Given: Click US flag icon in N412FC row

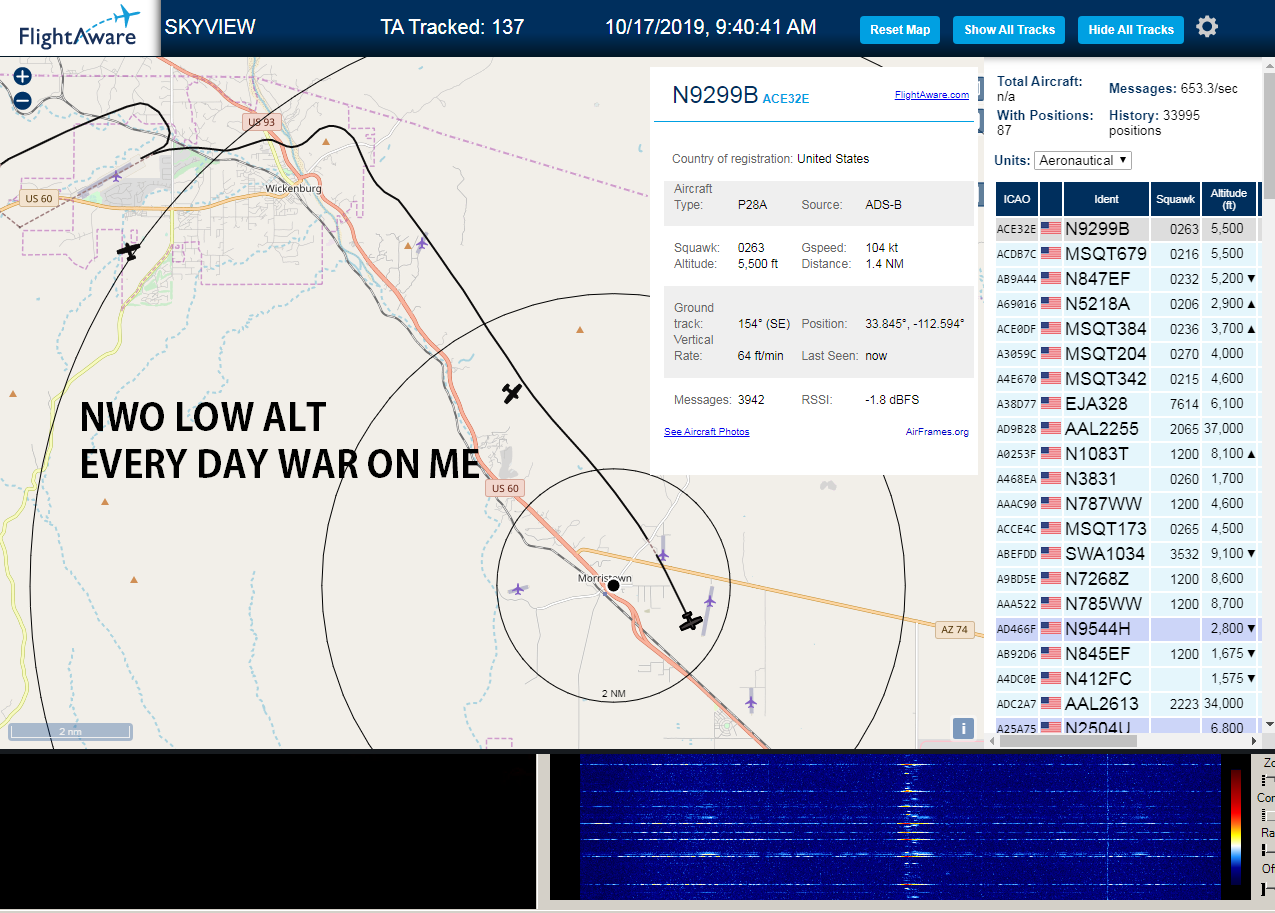Looking at the screenshot, I should point(1051,678).
